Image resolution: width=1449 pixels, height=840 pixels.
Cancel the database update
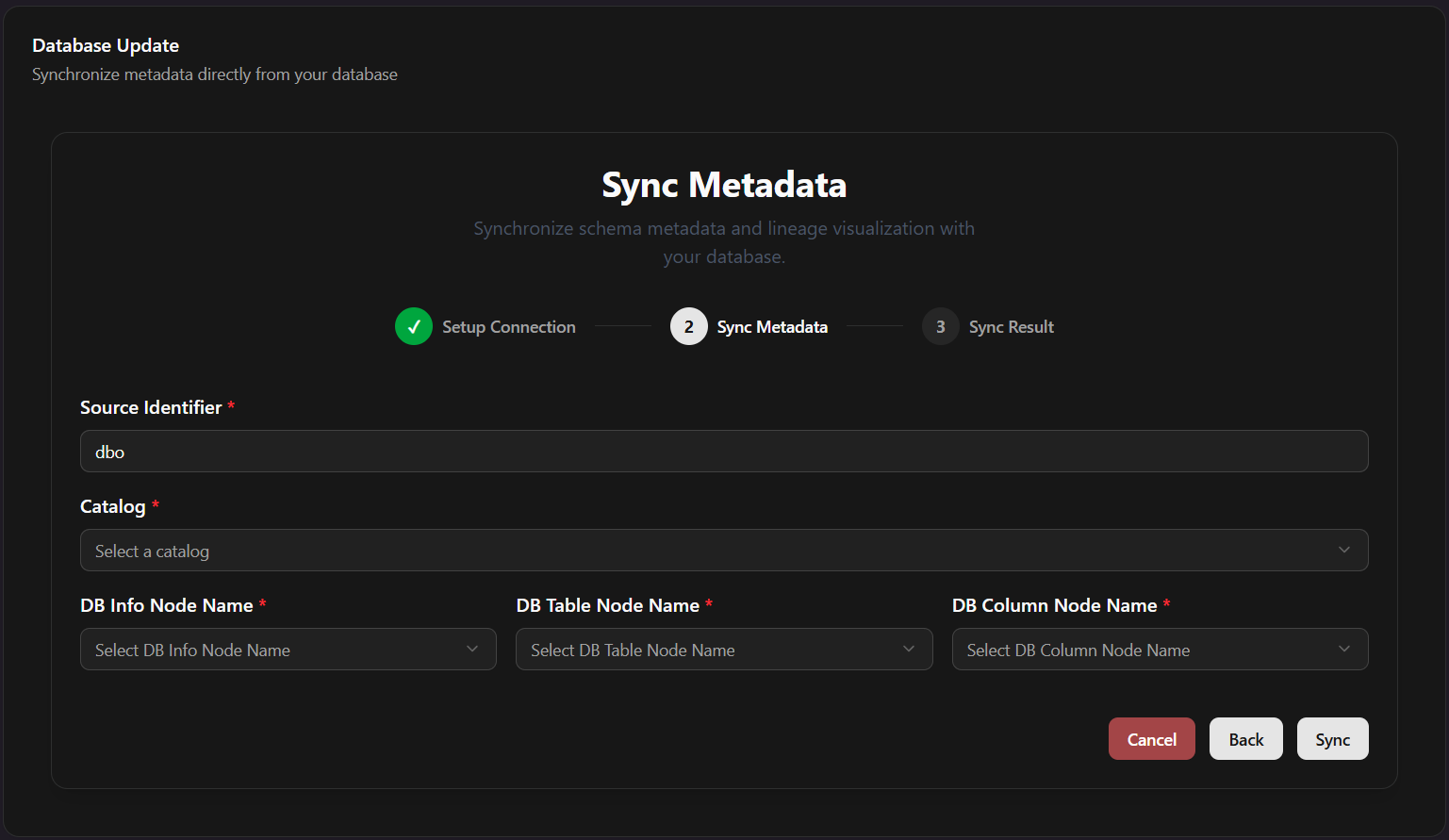click(x=1152, y=739)
